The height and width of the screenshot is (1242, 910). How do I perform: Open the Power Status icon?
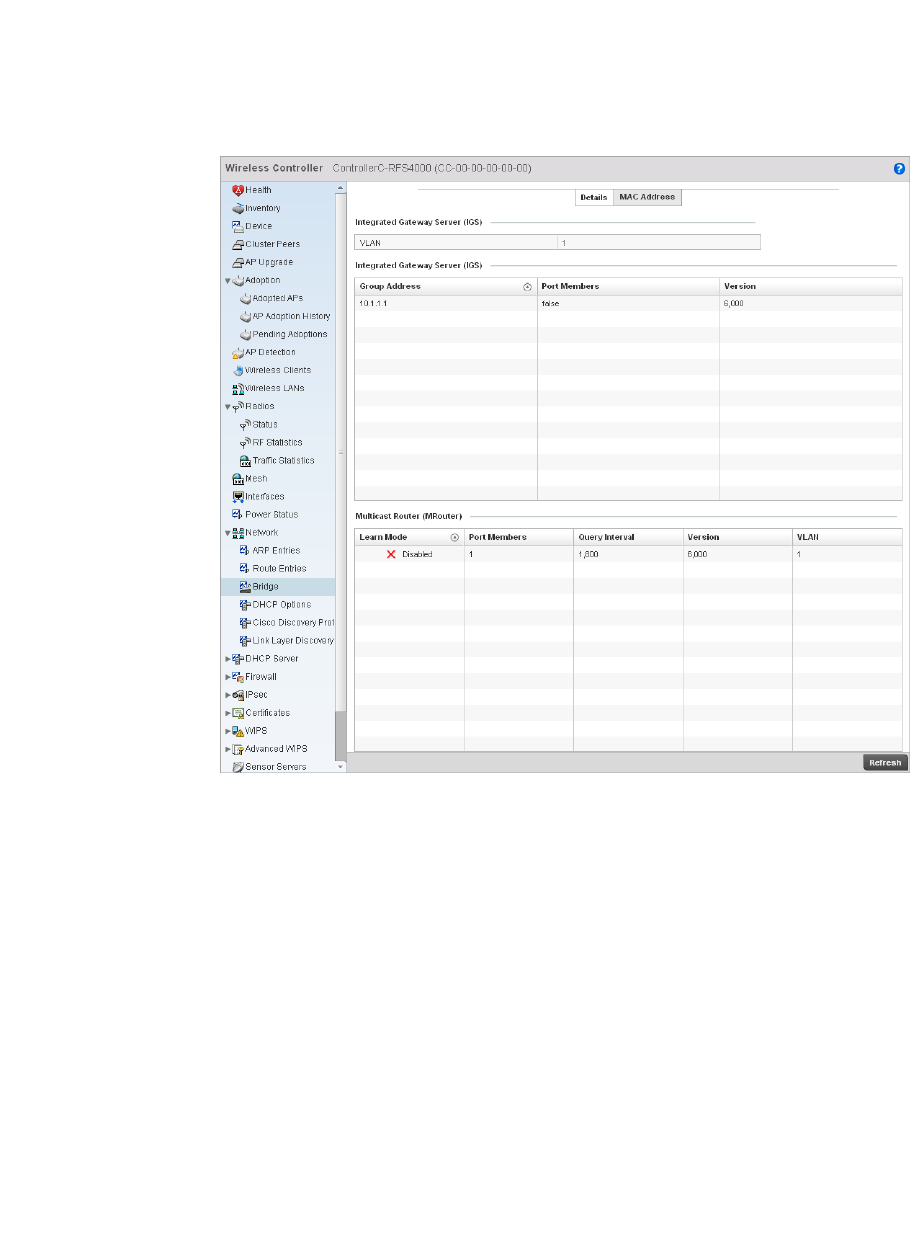click(x=238, y=514)
